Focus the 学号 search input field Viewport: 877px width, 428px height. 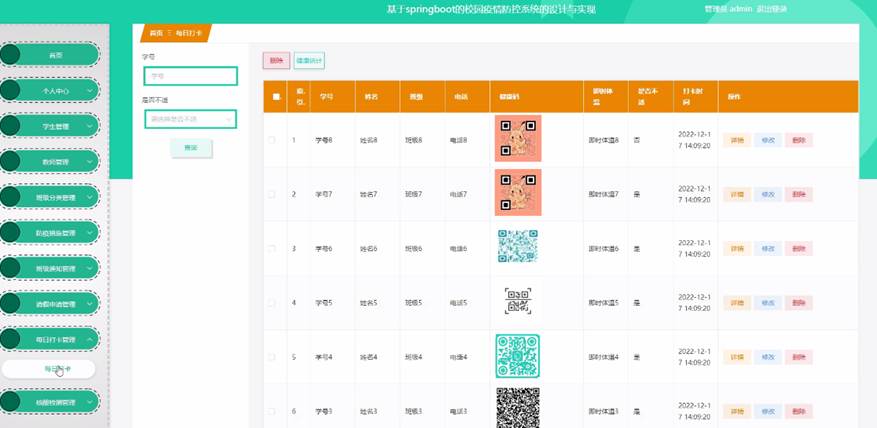191,76
